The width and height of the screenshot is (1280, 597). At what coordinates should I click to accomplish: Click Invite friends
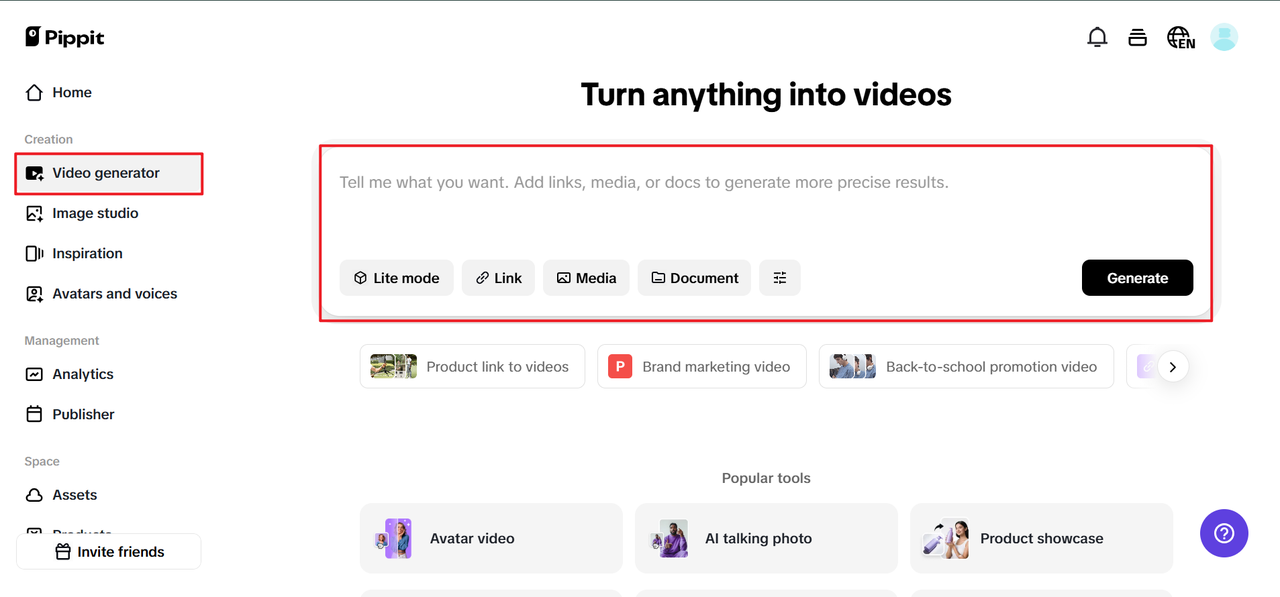click(108, 551)
